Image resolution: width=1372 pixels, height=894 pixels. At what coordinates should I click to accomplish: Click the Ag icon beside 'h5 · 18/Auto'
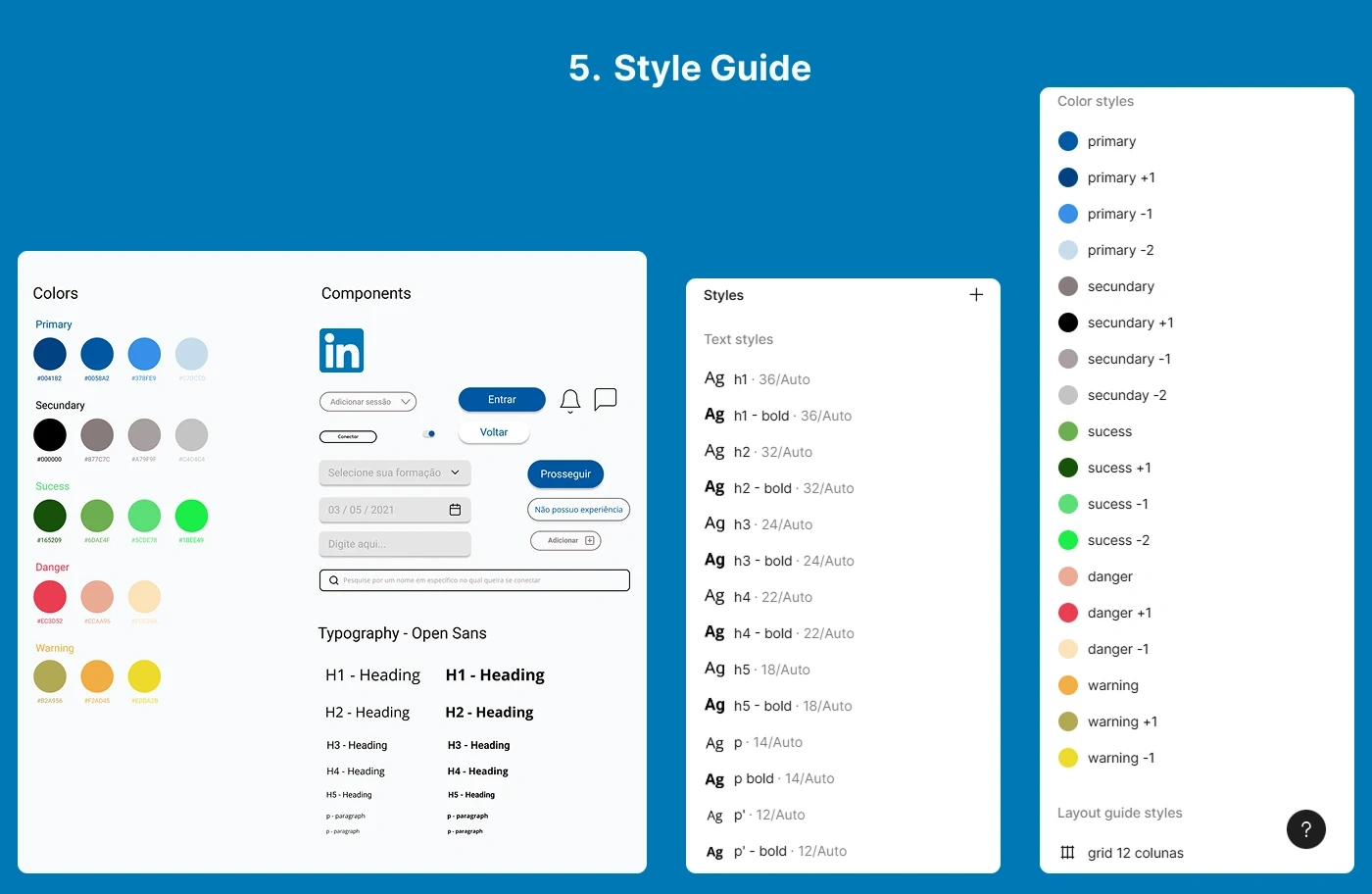click(714, 669)
